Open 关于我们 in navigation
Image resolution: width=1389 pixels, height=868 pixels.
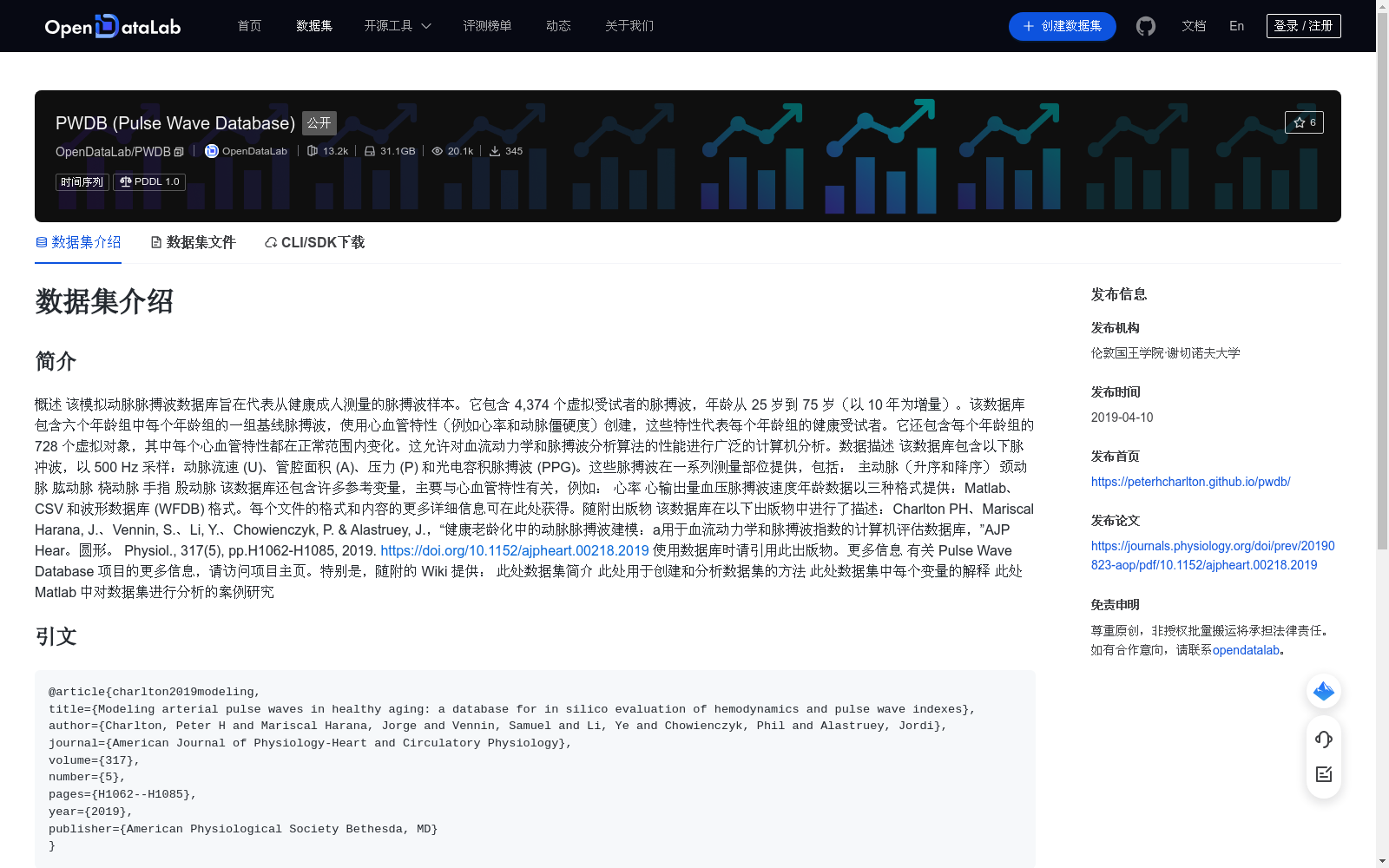[629, 26]
